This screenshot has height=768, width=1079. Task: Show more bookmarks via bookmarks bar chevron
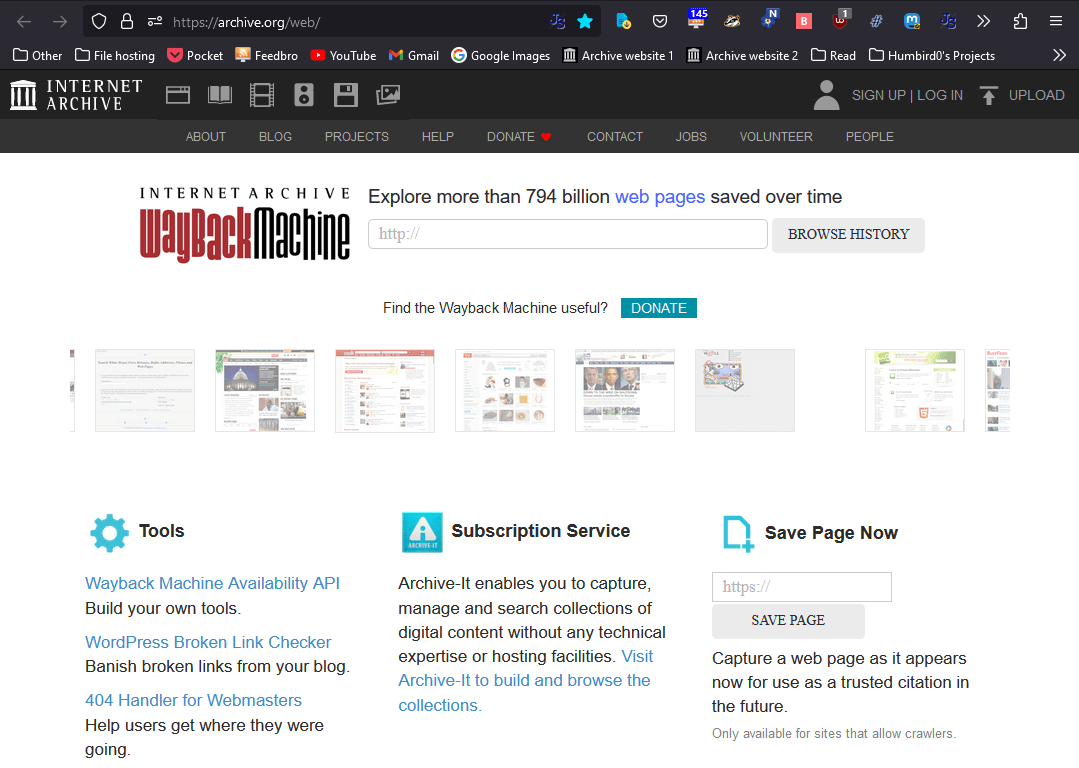[1059, 55]
